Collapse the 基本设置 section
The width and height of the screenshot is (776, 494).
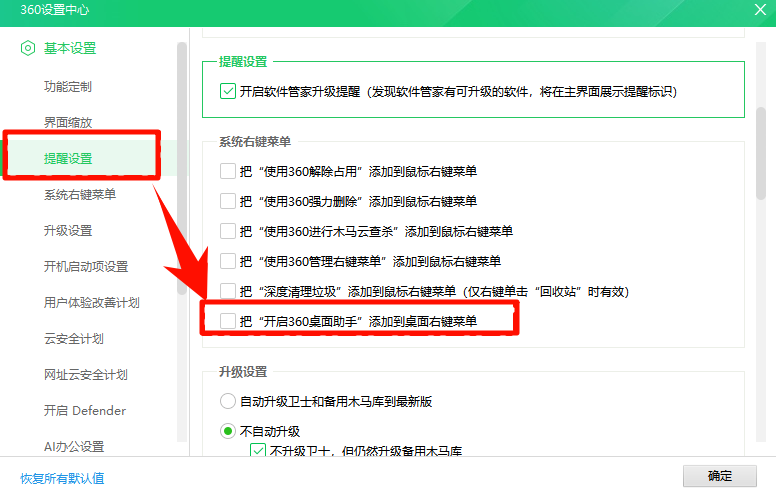pyautogui.click(x=69, y=48)
